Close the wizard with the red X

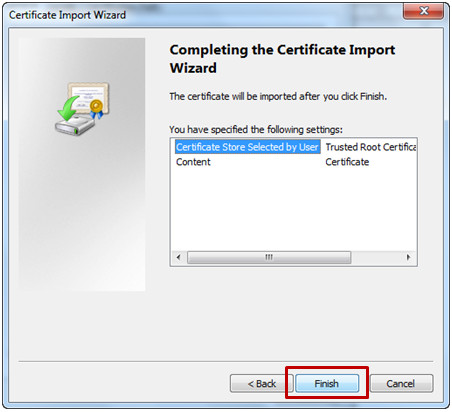click(x=424, y=11)
